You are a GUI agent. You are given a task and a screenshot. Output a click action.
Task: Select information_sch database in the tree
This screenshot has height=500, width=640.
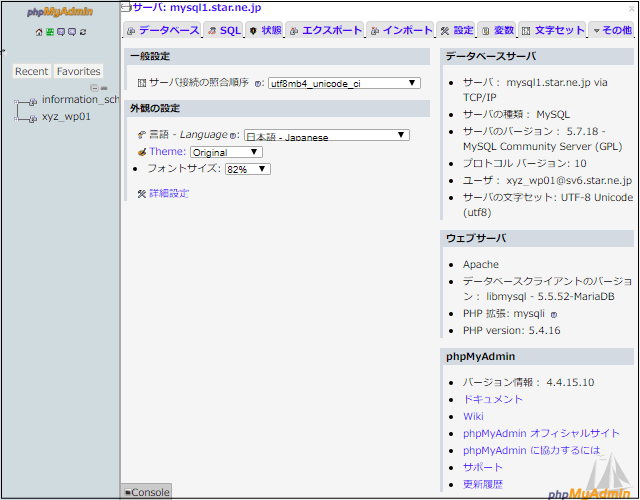(x=80, y=100)
